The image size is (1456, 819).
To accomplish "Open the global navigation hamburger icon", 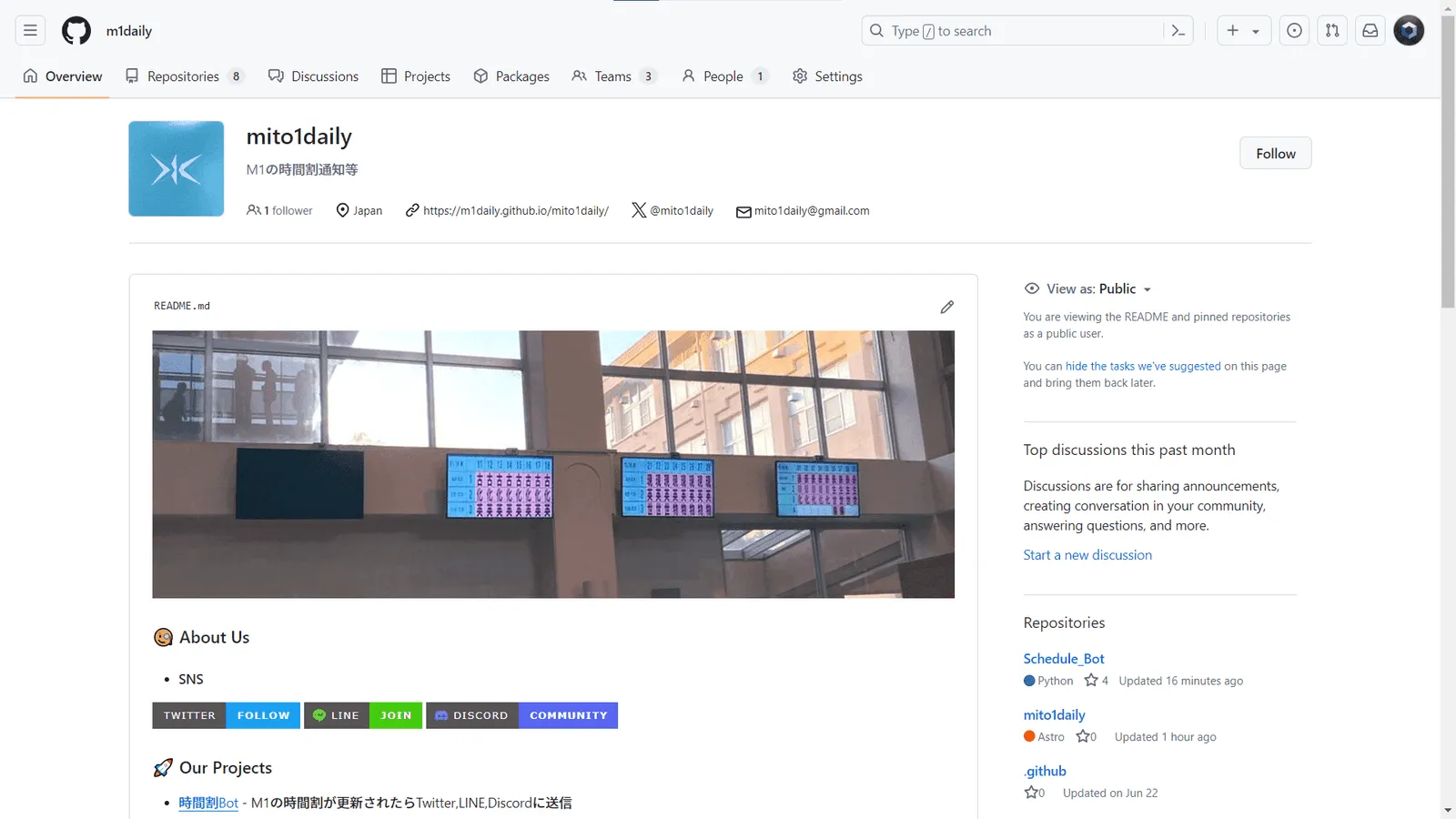I will click(x=30, y=30).
